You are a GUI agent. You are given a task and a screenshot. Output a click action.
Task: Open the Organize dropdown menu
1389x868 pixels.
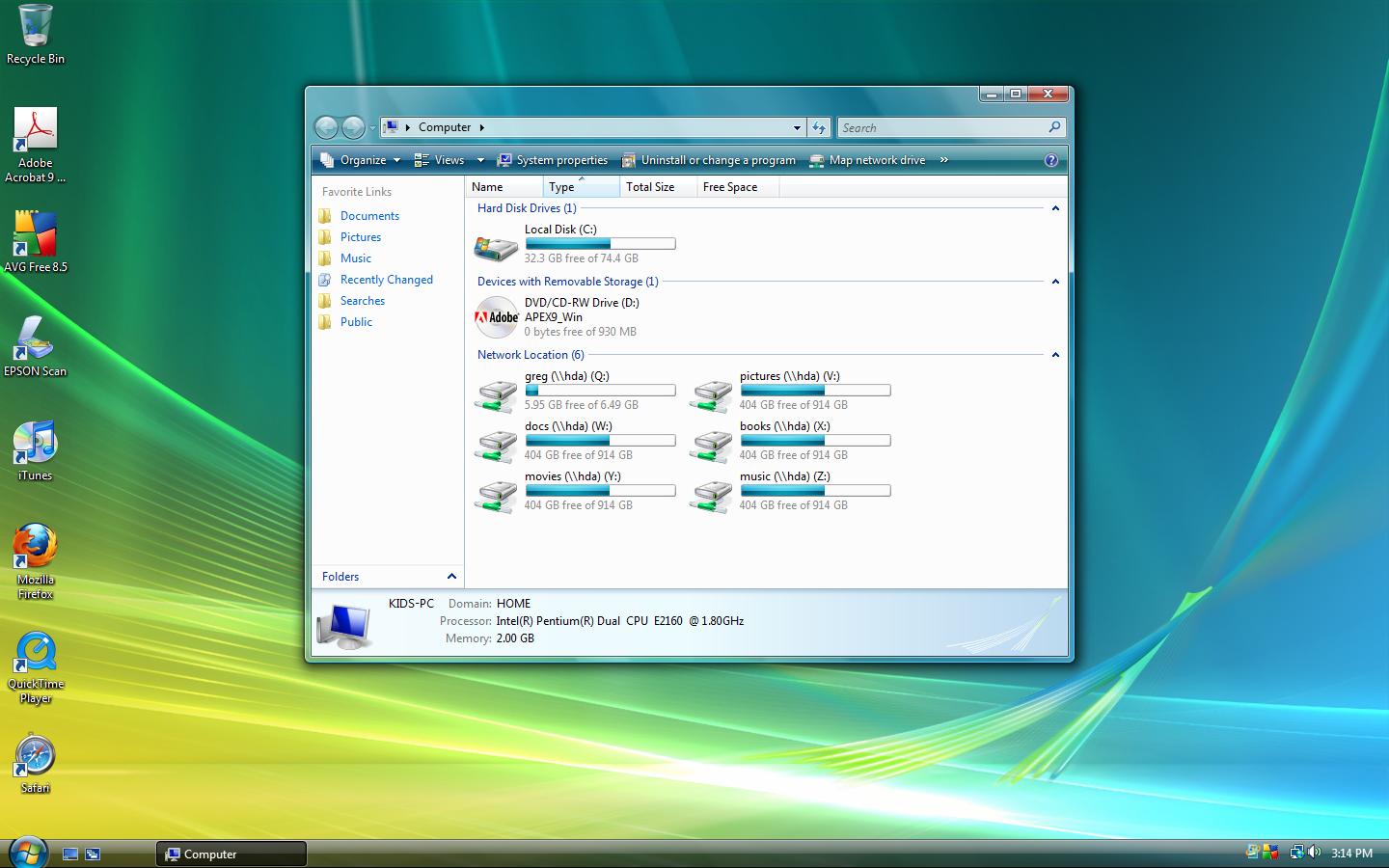(359, 160)
